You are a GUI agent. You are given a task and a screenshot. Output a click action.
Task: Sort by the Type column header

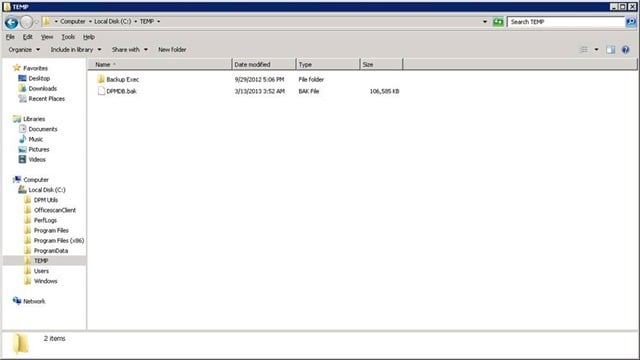[x=328, y=64]
